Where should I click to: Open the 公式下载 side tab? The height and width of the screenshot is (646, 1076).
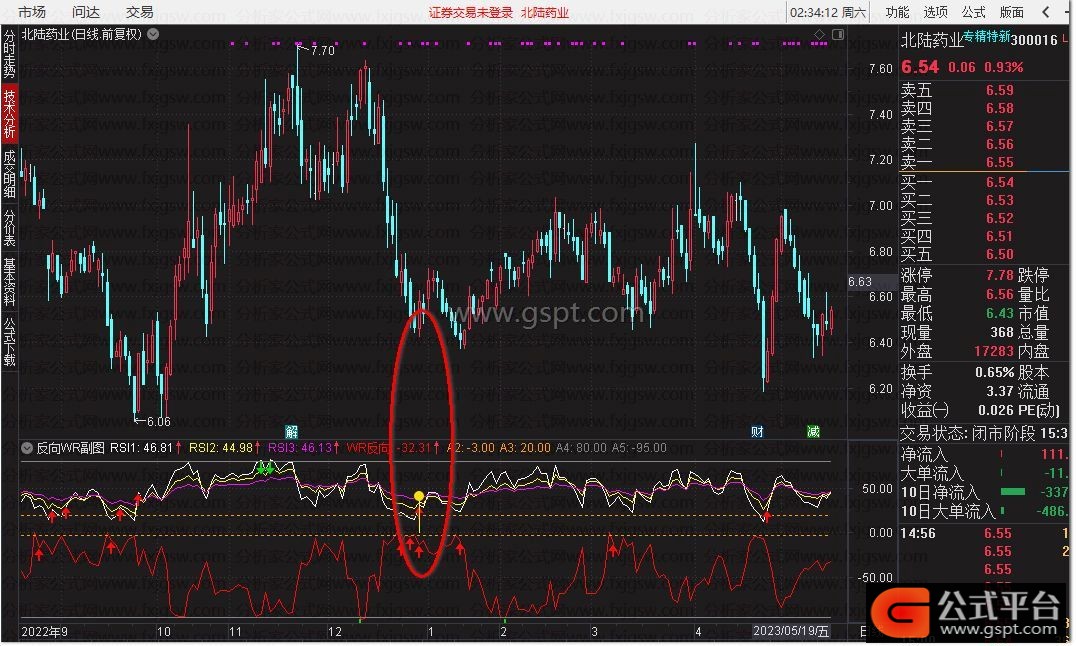9,341
